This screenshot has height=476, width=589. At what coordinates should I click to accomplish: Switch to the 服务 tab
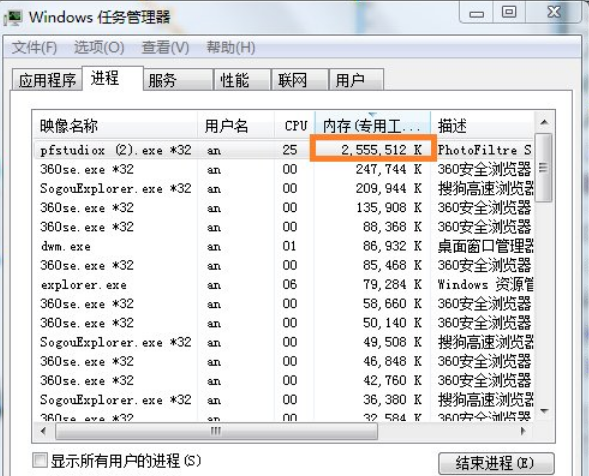[x=178, y=80]
